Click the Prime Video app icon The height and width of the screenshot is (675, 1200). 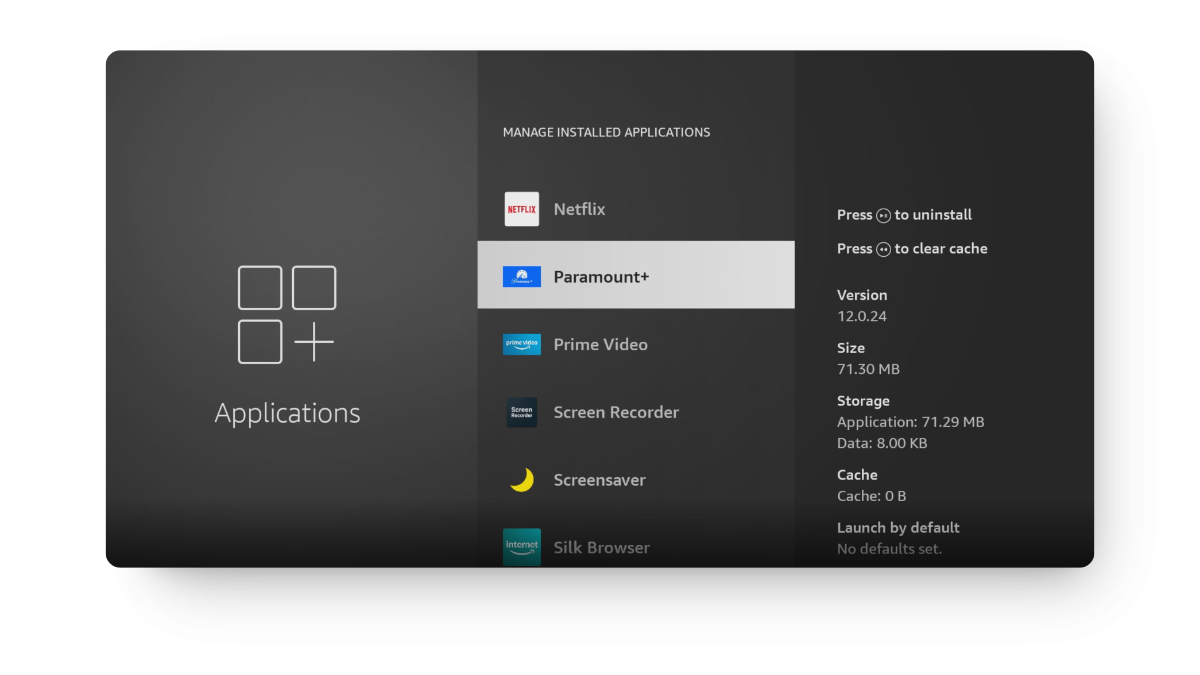tap(521, 344)
